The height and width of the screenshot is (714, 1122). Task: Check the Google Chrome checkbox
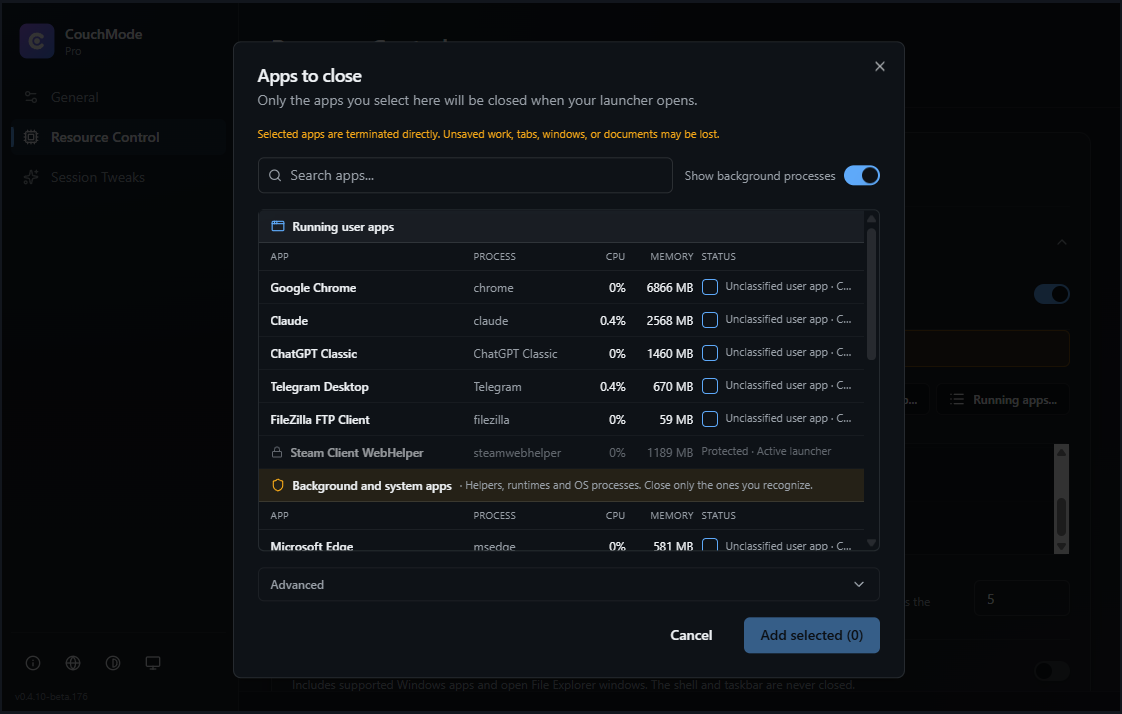pyautogui.click(x=710, y=287)
